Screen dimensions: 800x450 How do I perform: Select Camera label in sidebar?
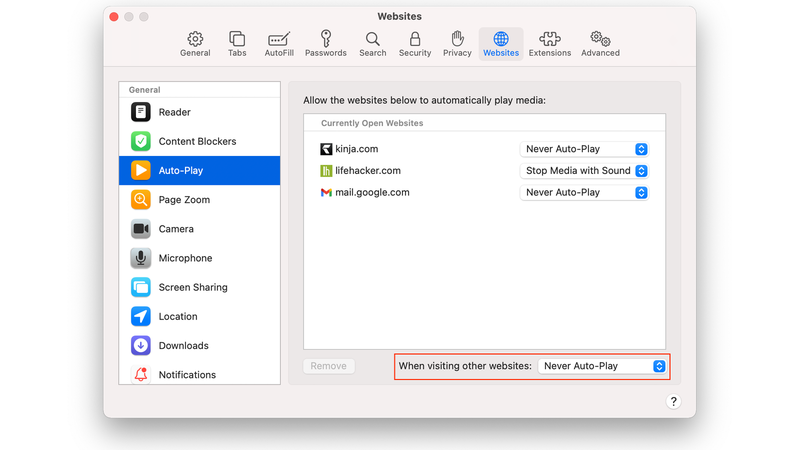pyautogui.click(x=176, y=229)
